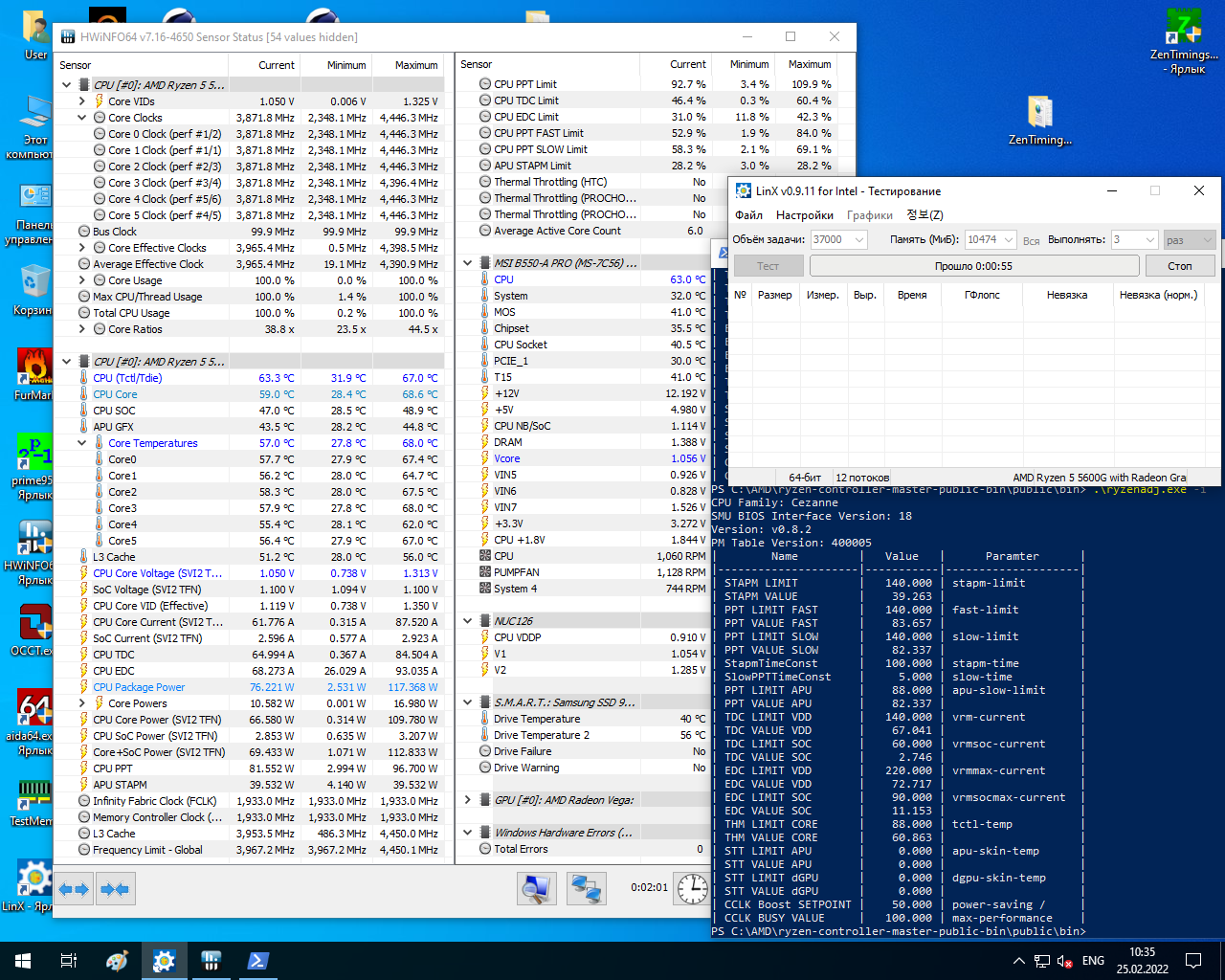The width and height of the screenshot is (1225, 980).
Task: Click the ENG language indicator
Action: click(1093, 961)
